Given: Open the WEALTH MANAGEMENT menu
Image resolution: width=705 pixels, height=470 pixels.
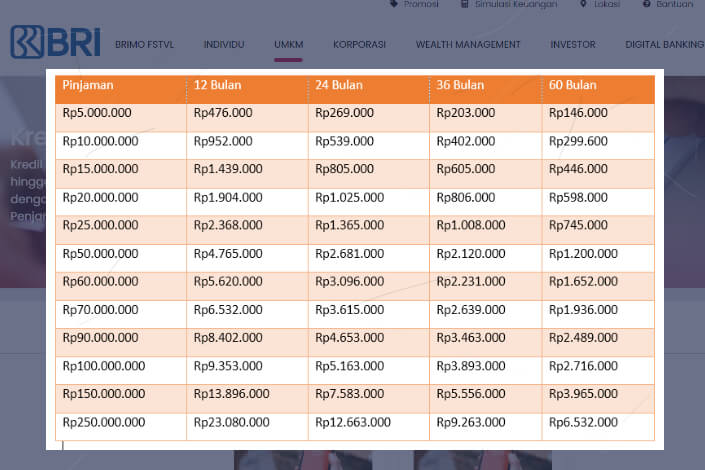Looking at the screenshot, I should (x=468, y=45).
